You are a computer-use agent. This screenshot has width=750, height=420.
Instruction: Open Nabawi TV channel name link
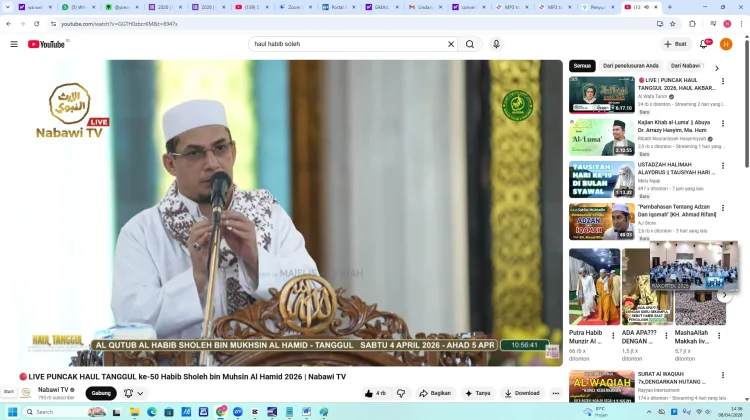(x=53, y=390)
